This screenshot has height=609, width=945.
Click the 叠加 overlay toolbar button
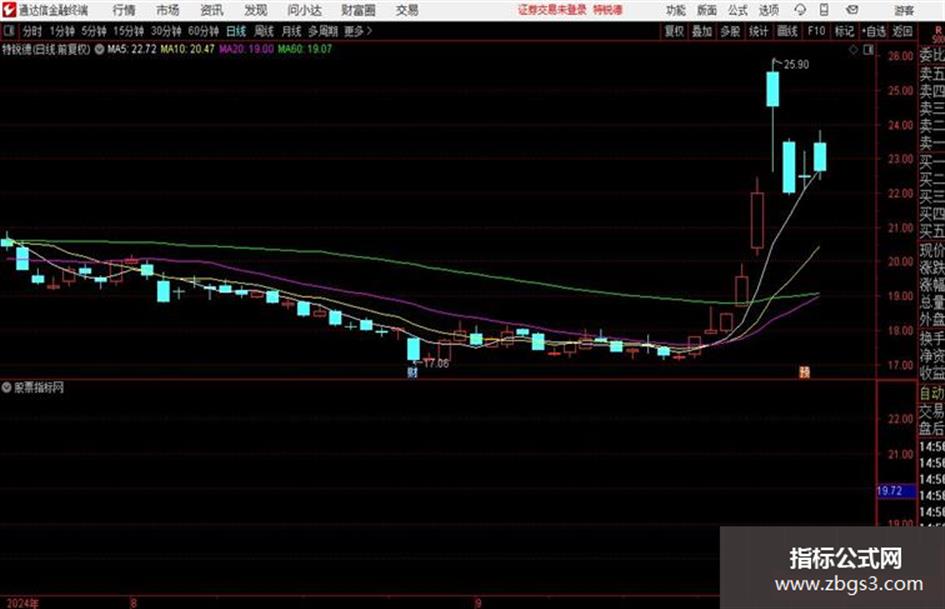click(702, 31)
